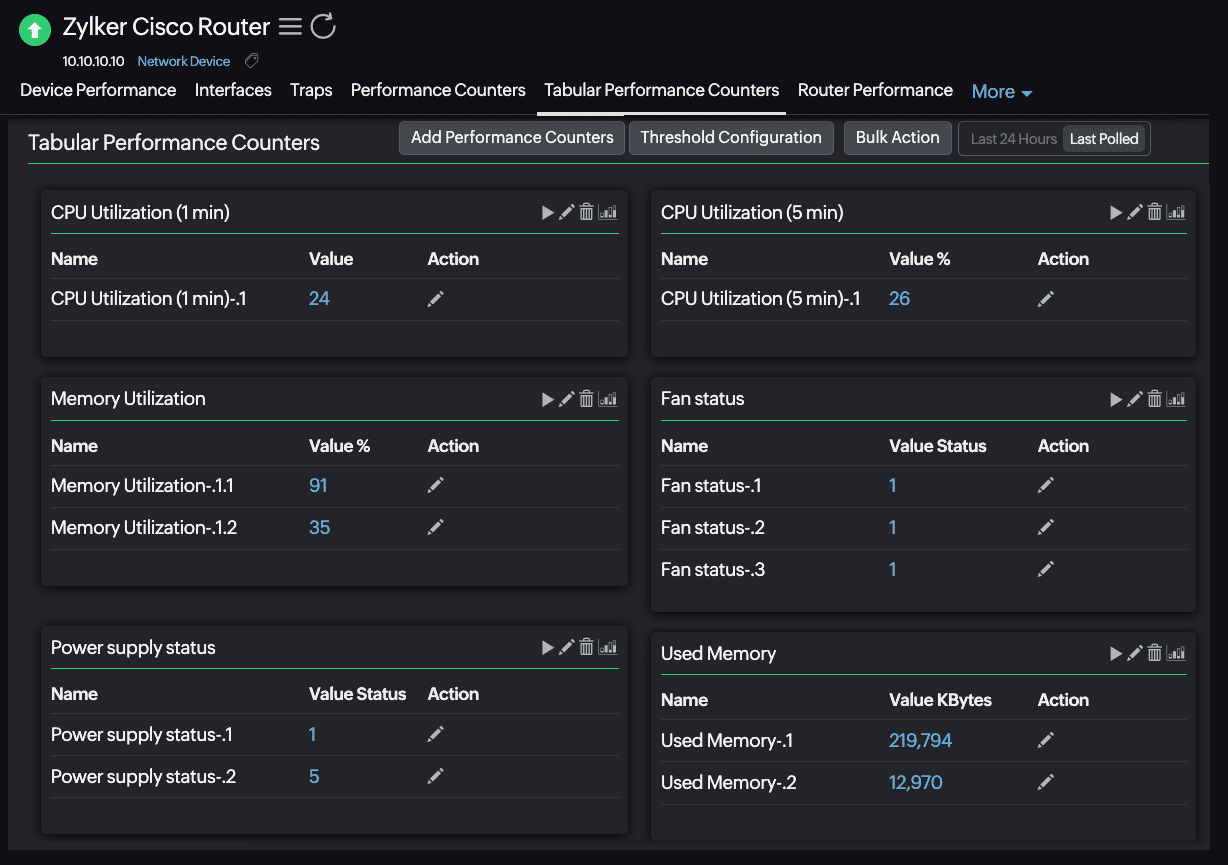Delete the Power supply status widget
Screen dimensions: 1228x865
586,647
